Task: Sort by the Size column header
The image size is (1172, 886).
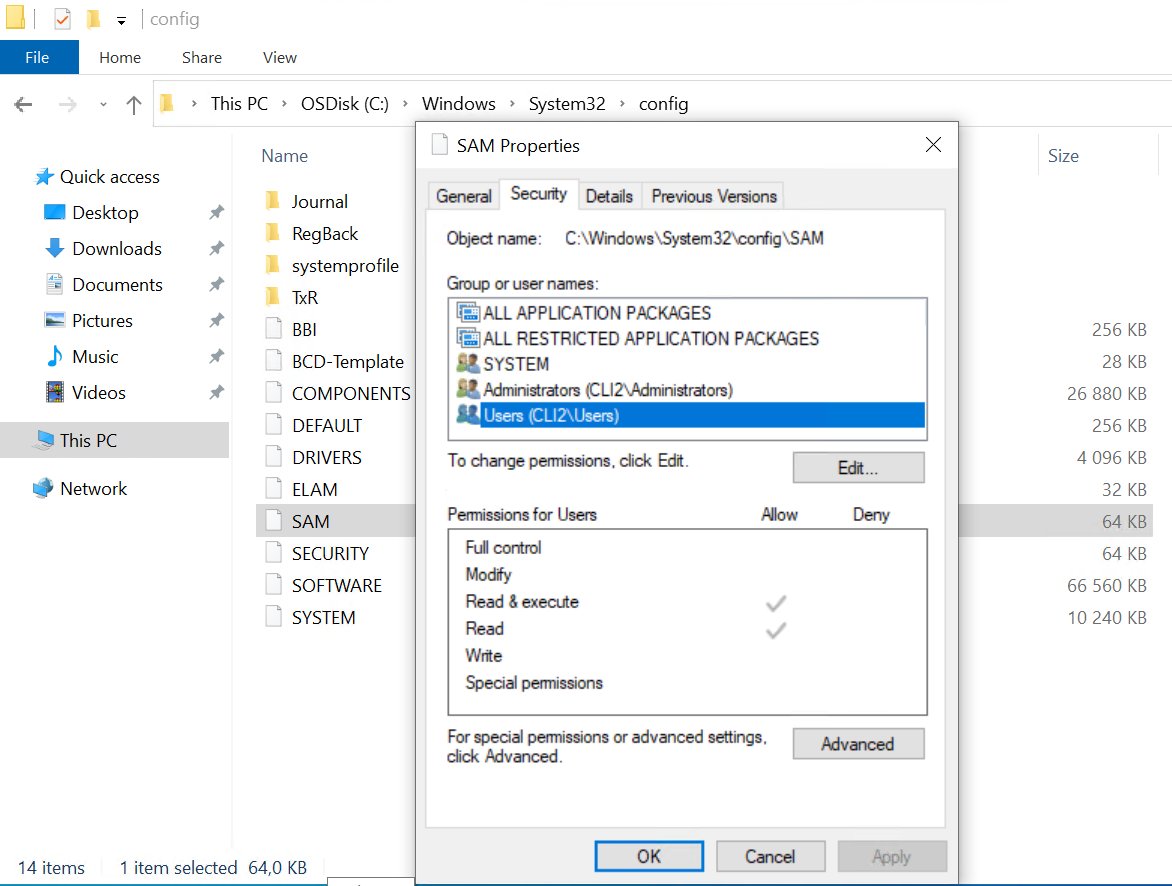Action: click(x=1063, y=156)
